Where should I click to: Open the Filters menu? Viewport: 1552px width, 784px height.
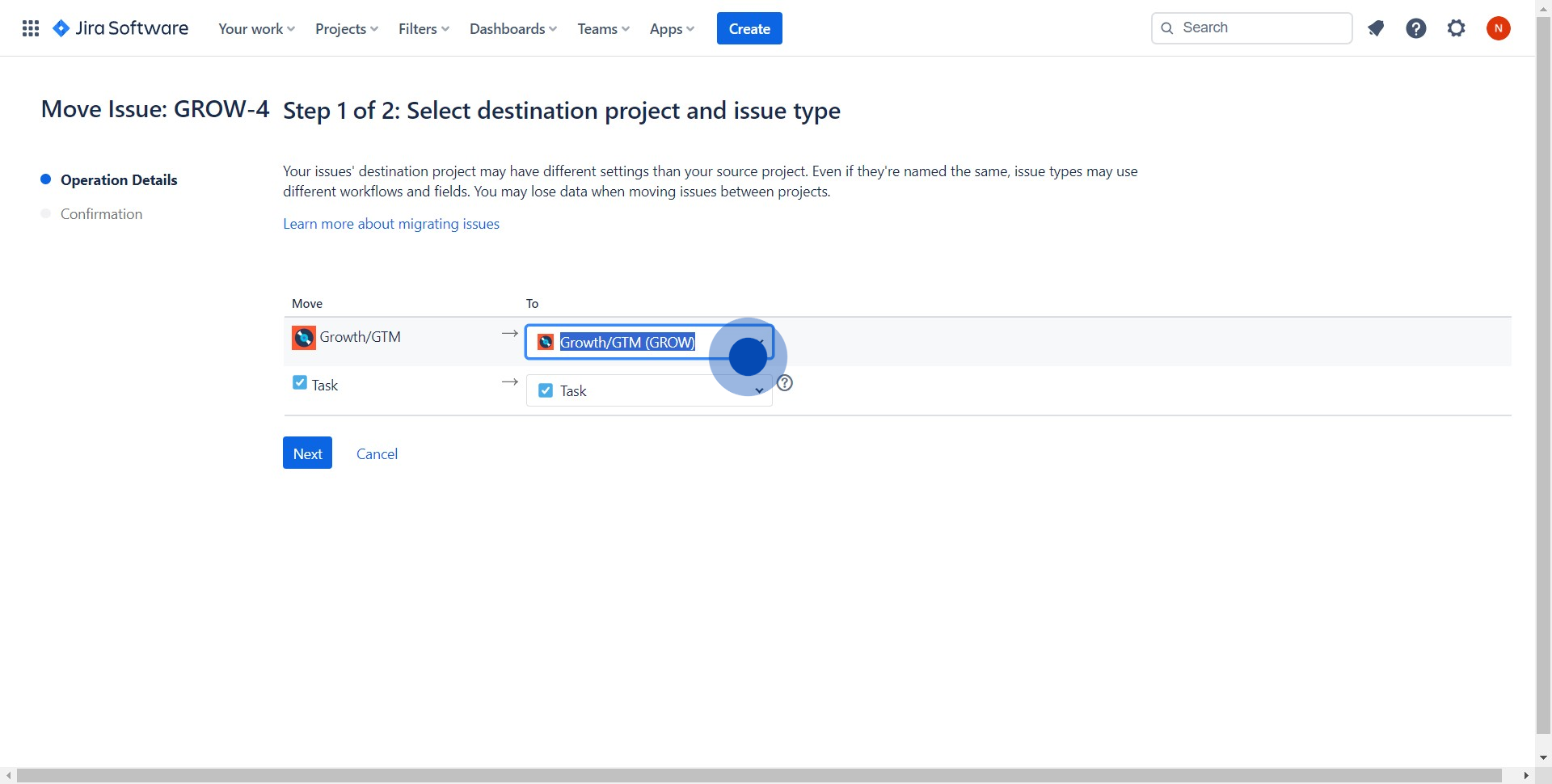[424, 29]
